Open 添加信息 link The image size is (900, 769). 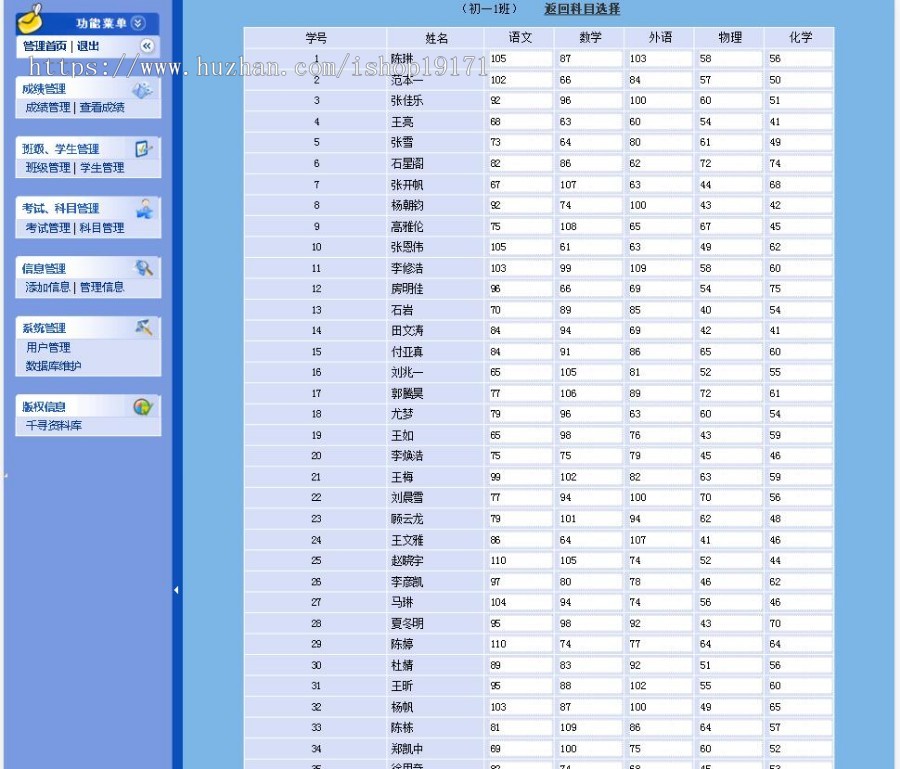[x=48, y=287]
